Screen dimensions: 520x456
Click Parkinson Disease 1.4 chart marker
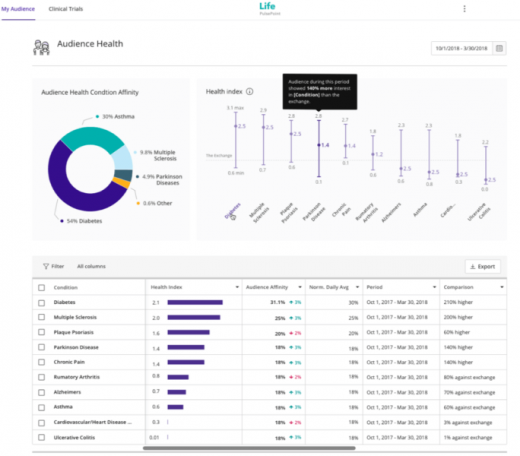point(319,145)
